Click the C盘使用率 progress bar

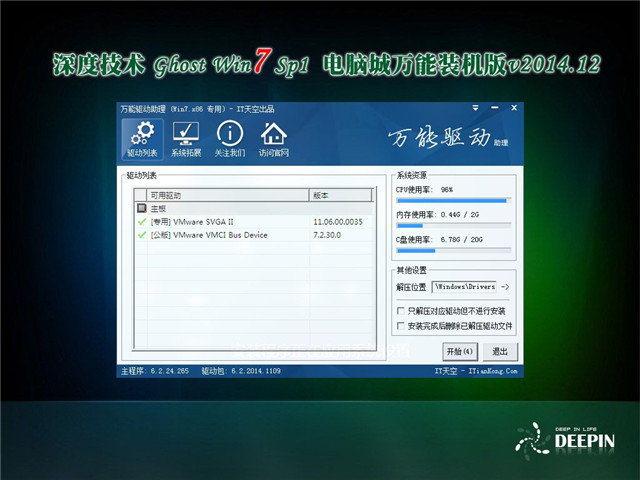pos(453,251)
